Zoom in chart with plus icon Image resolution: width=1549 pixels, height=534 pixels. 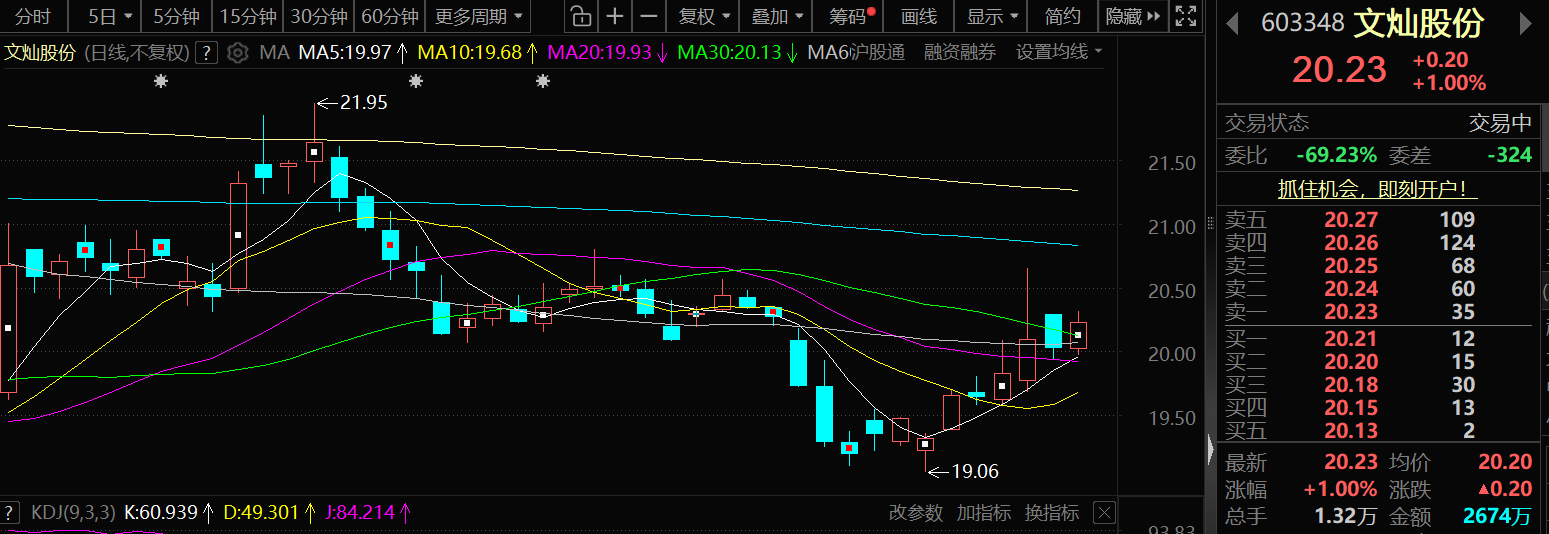[x=615, y=16]
